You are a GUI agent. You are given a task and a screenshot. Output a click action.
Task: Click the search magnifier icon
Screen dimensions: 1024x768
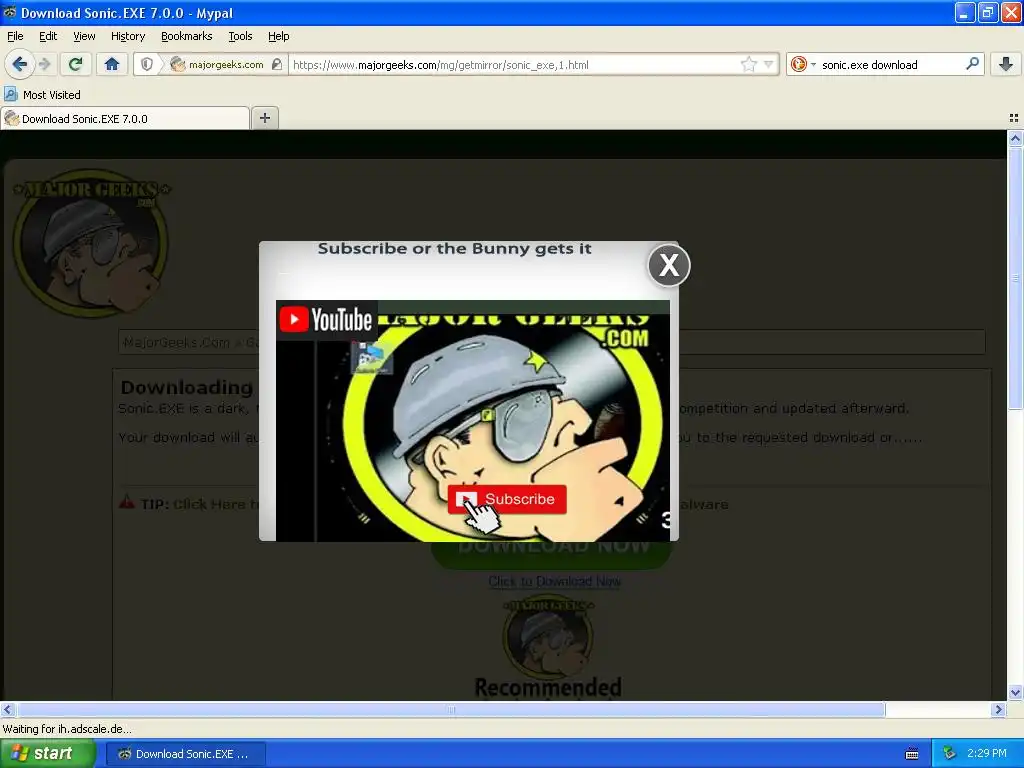[x=972, y=64]
